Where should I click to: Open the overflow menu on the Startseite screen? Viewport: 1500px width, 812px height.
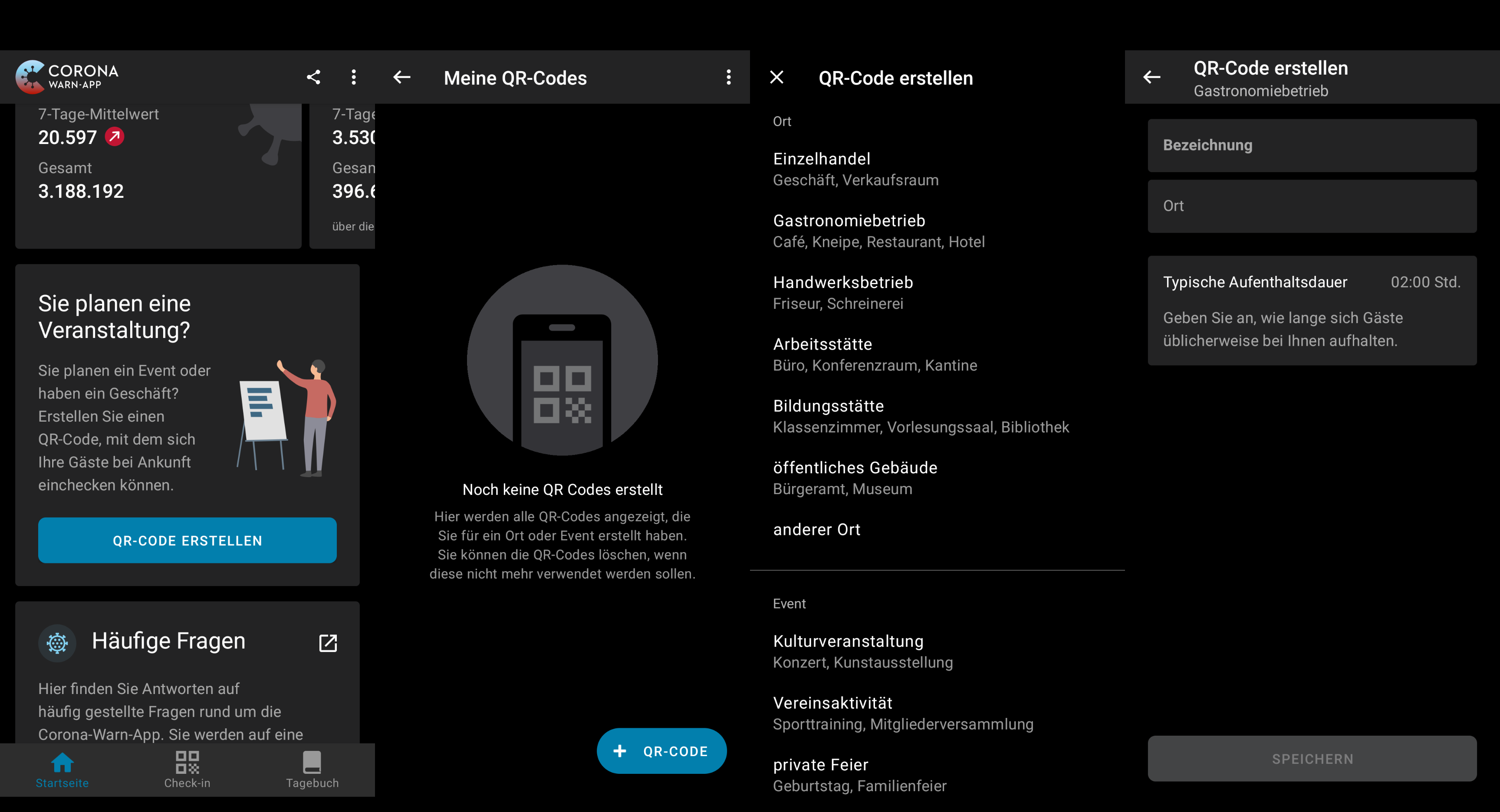(353, 77)
